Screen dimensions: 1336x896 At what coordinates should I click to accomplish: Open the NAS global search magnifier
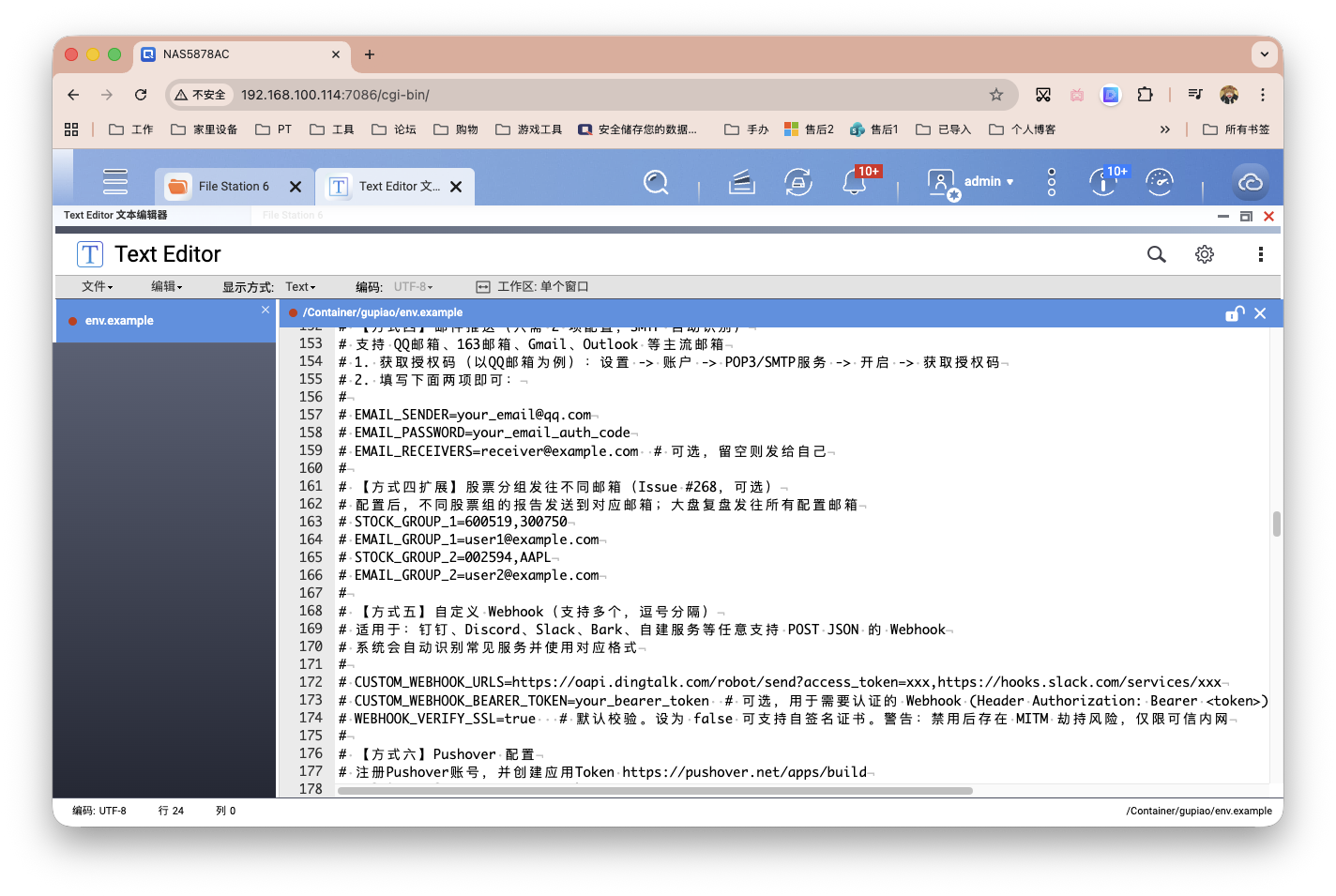tap(656, 182)
